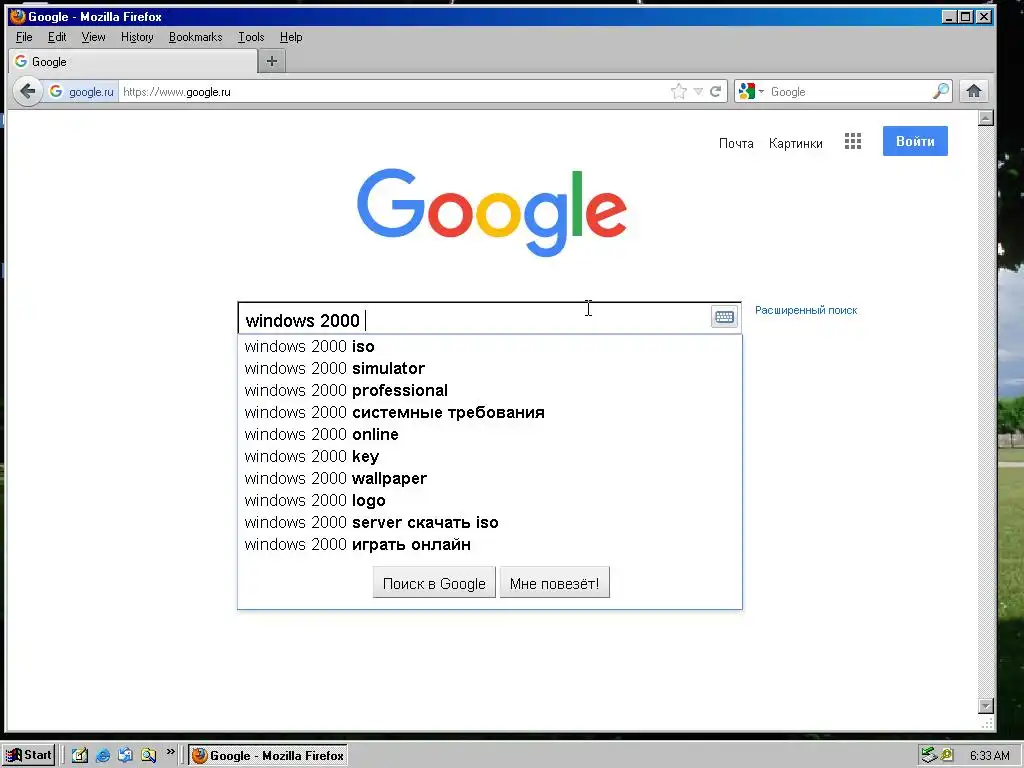Click the Войти sign-in button
This screenshot has height=768, width=1024.
coord(915,141)
